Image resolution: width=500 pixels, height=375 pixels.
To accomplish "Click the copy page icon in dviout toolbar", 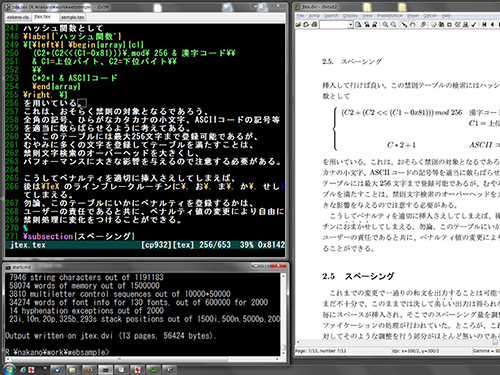I will pyautogui.click(x=358, y=24).
